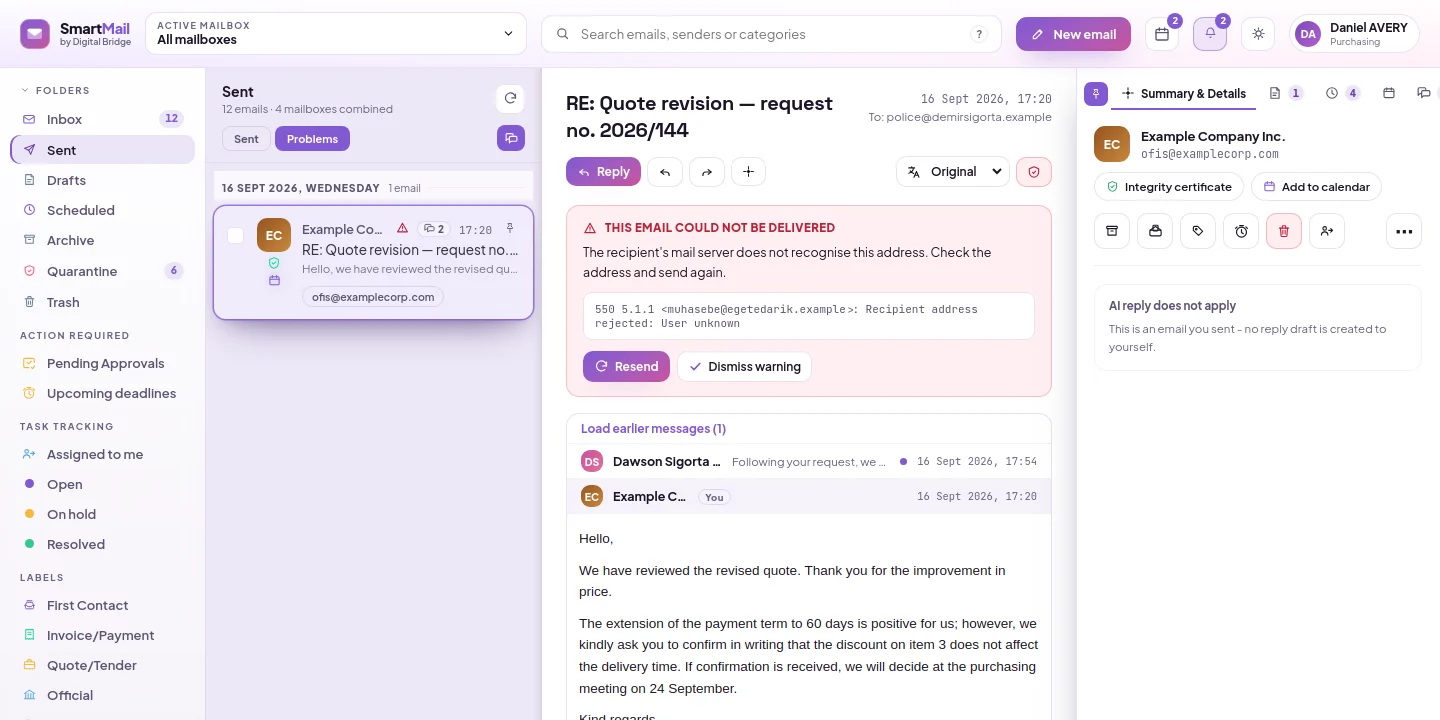Archive the email using box icon
Image resolution: width=1440 pixels, height=720 pixels.
click(1112, 231)
